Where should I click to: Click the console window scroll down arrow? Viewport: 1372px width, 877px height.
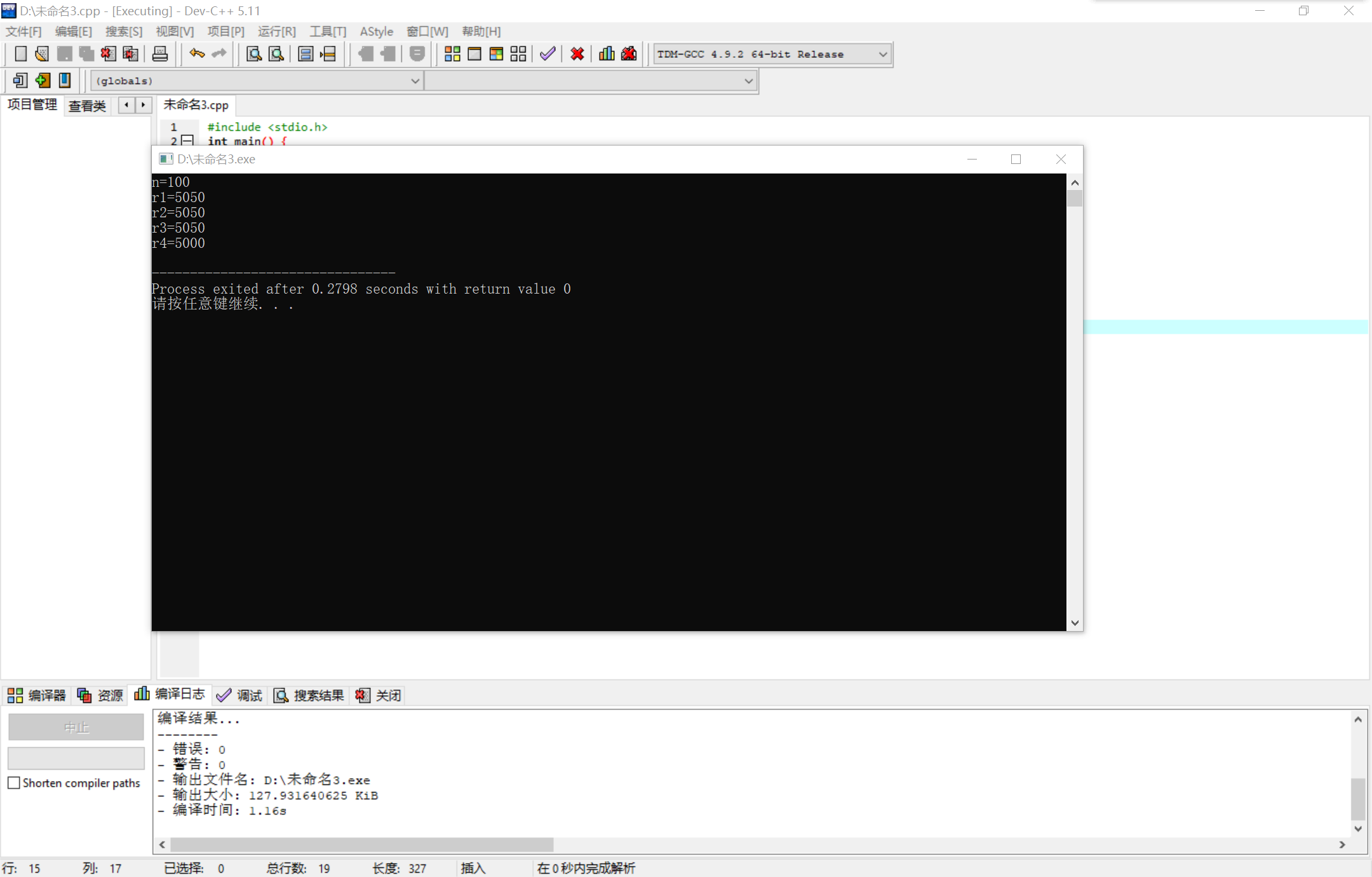tap(1075, 623)
